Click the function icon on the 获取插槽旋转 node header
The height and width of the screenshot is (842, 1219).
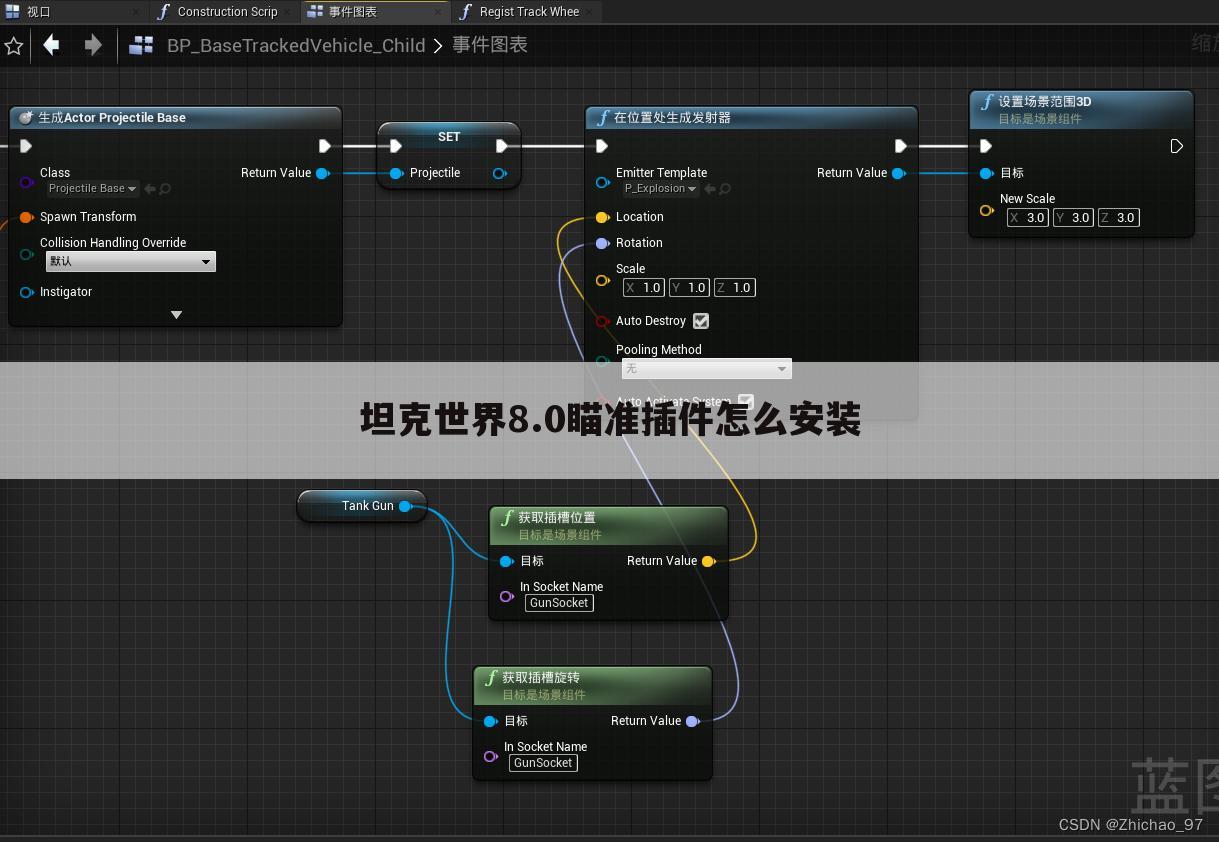(490, 678)
